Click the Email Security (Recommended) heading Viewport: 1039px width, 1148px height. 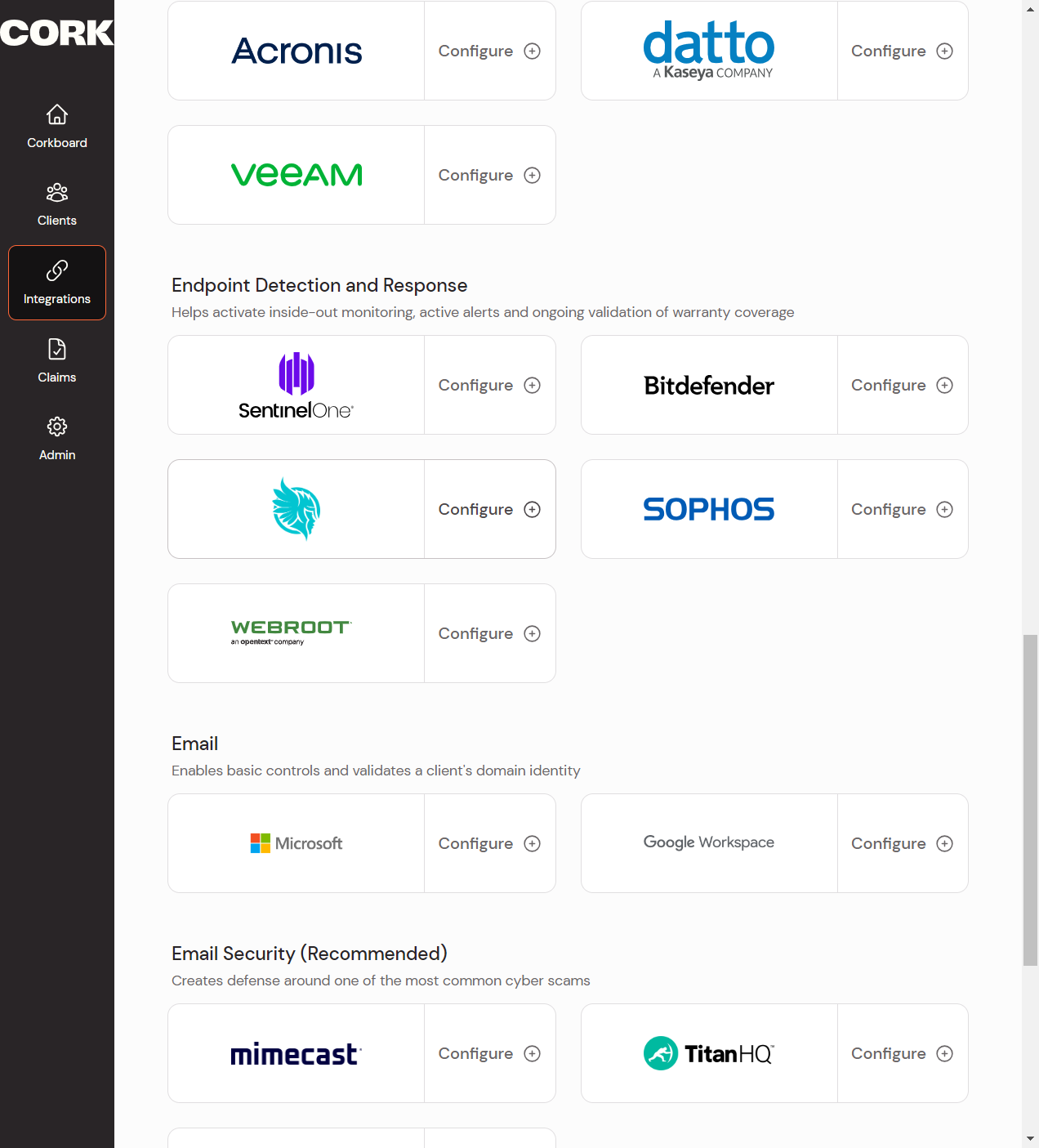(x=310, y=954)
